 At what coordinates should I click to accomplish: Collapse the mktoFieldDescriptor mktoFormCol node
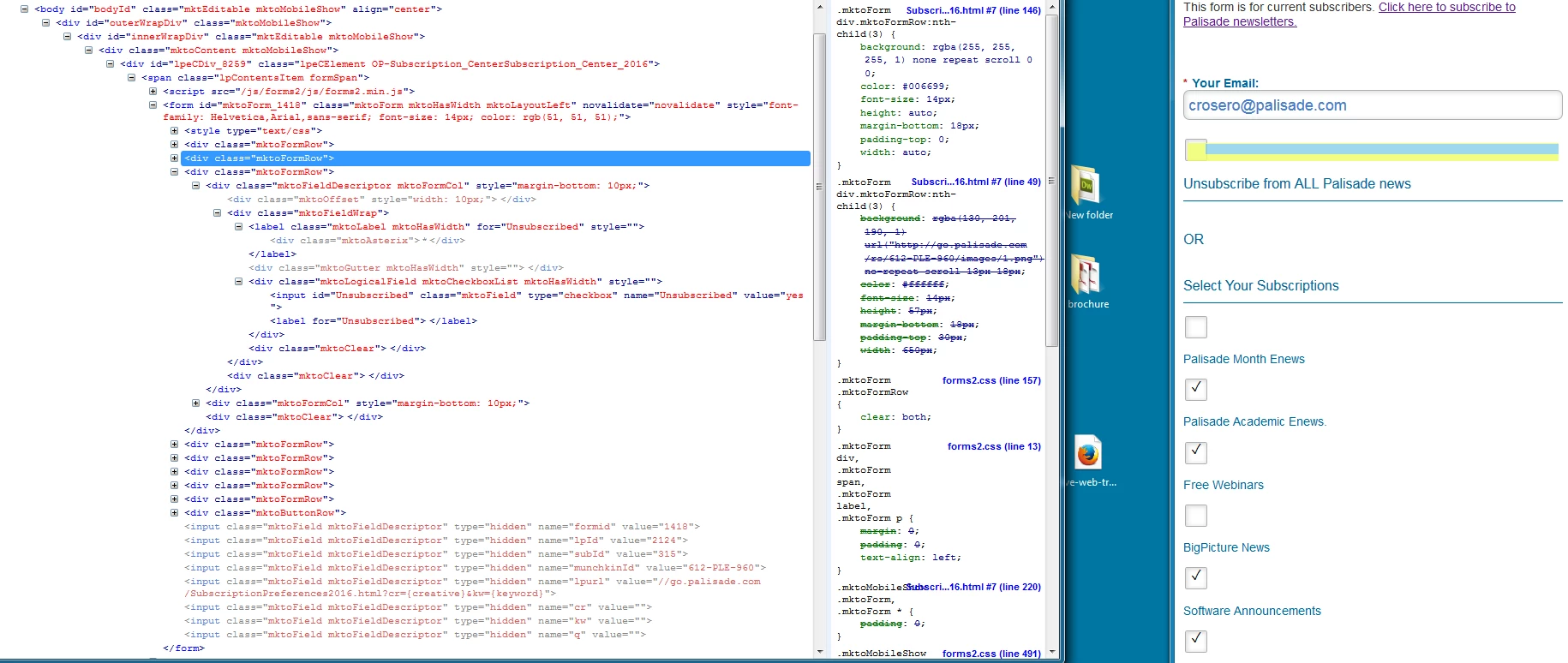pos(195,186)
